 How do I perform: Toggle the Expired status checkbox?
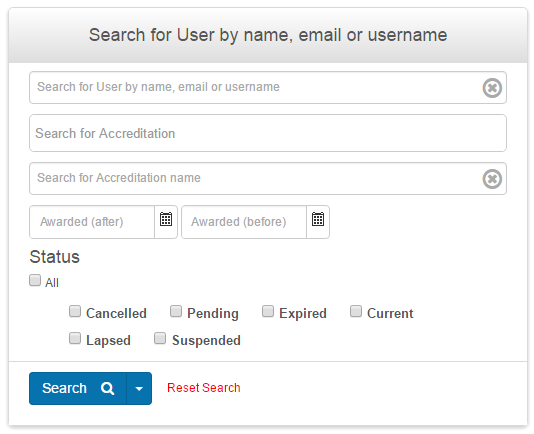point(268,311)
